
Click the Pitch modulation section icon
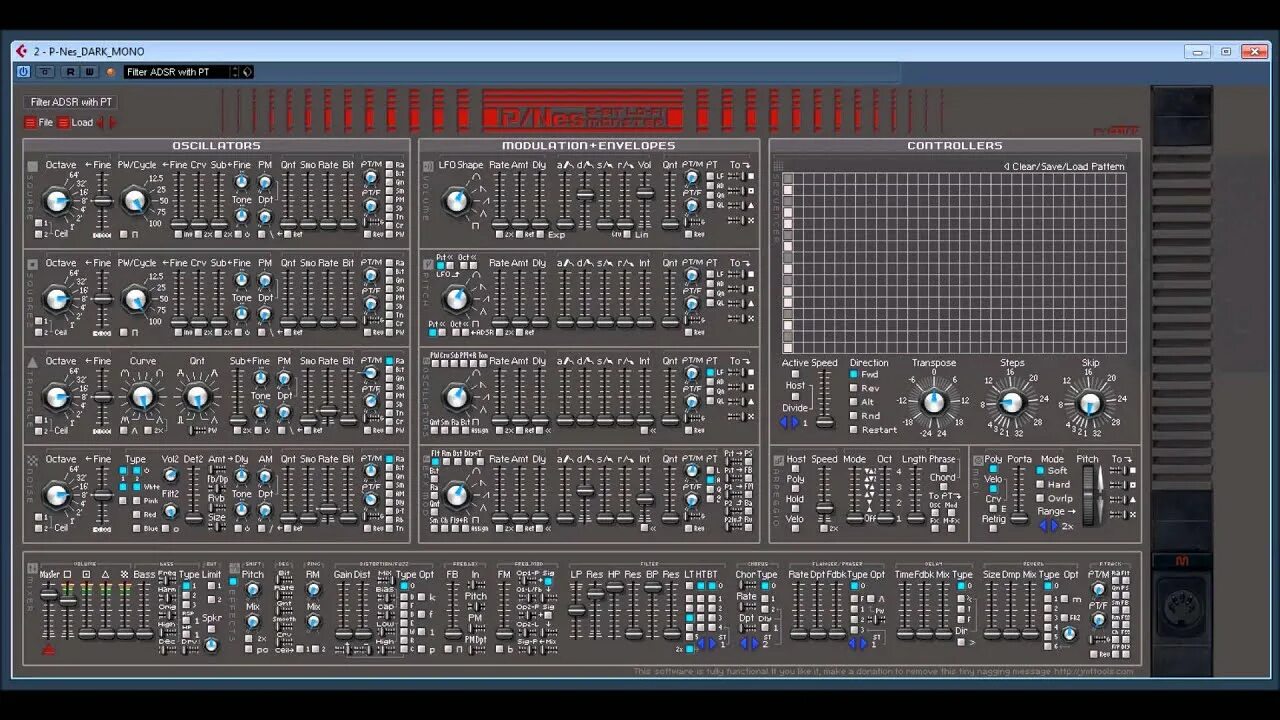coord(429,264)
